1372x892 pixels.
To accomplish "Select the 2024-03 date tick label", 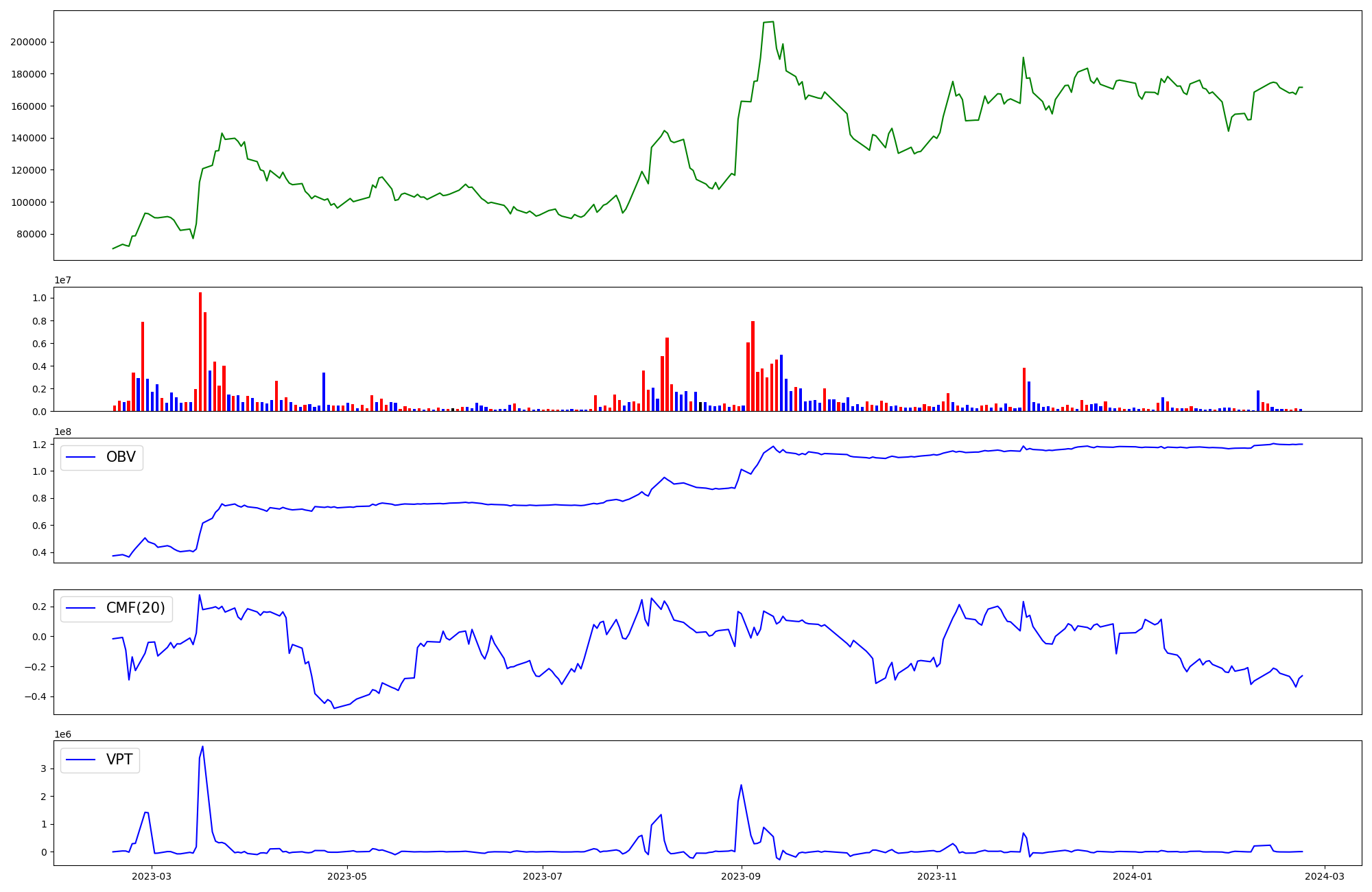I will [x=1325, y=876].
